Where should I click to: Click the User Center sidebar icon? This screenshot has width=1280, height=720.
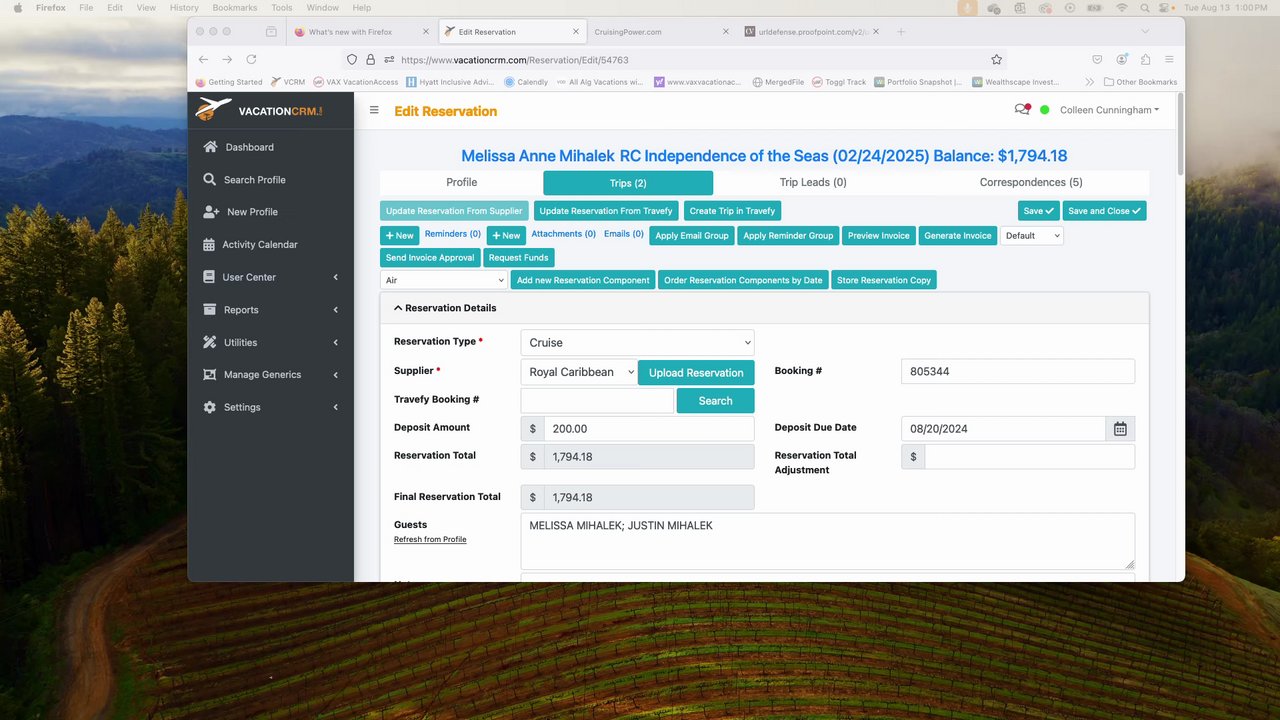(x=209, y=277)
